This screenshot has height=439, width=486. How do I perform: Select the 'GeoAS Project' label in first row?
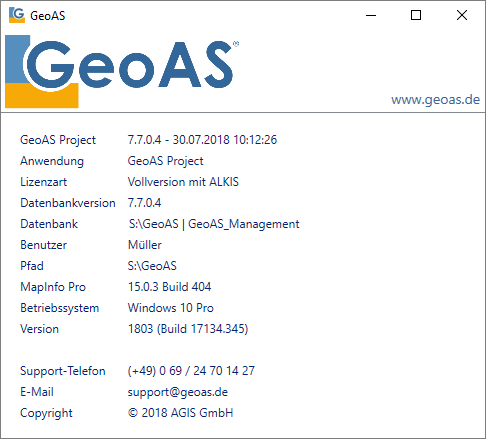58,140
